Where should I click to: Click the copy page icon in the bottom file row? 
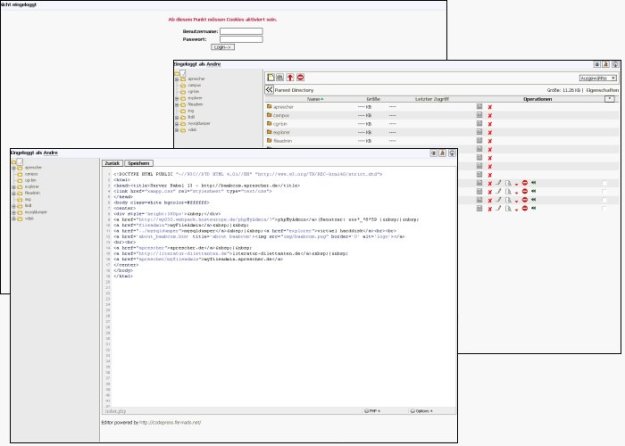pos(508,208)
